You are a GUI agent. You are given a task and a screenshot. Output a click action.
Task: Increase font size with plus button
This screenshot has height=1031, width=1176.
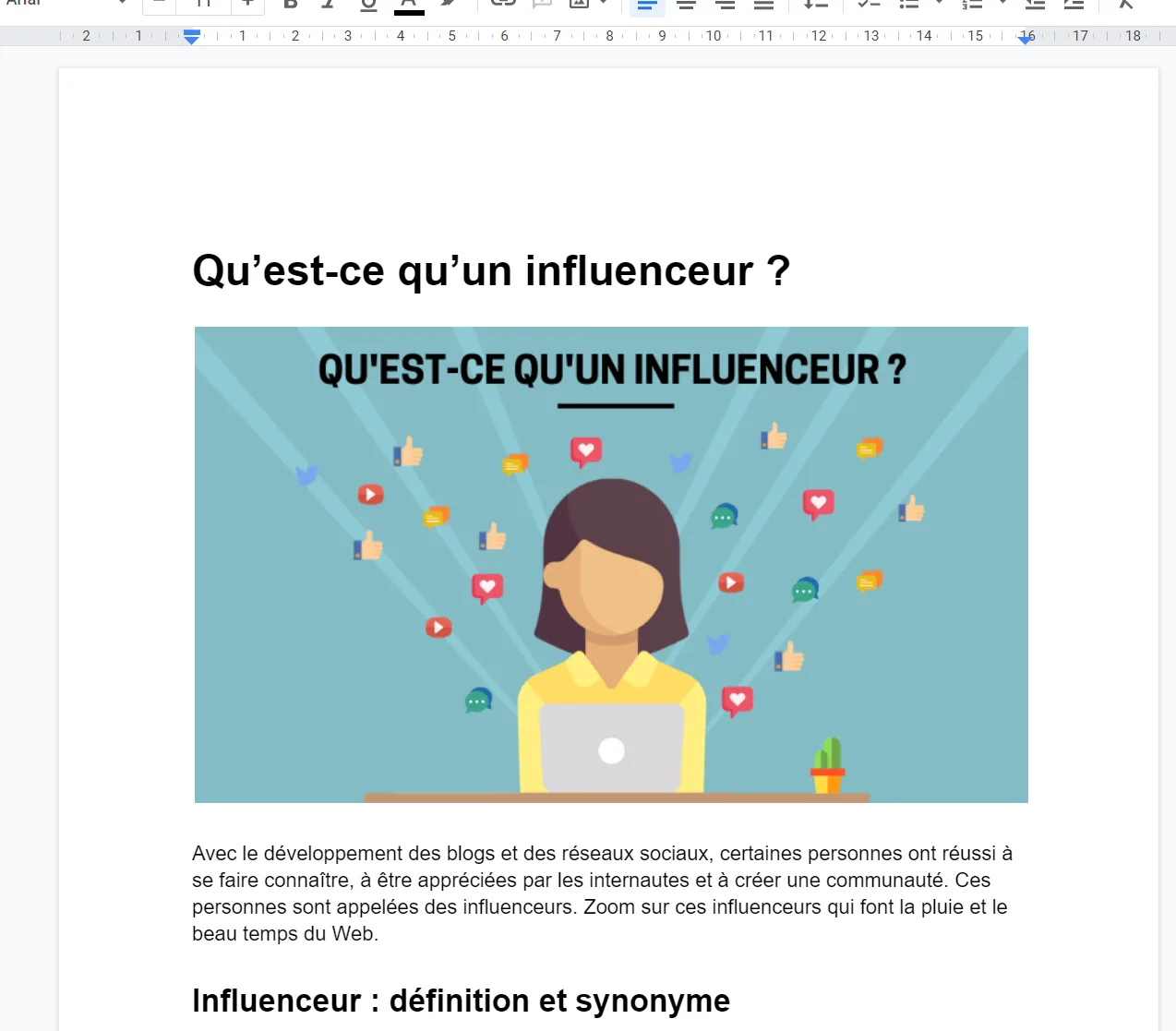pos(247,5)
